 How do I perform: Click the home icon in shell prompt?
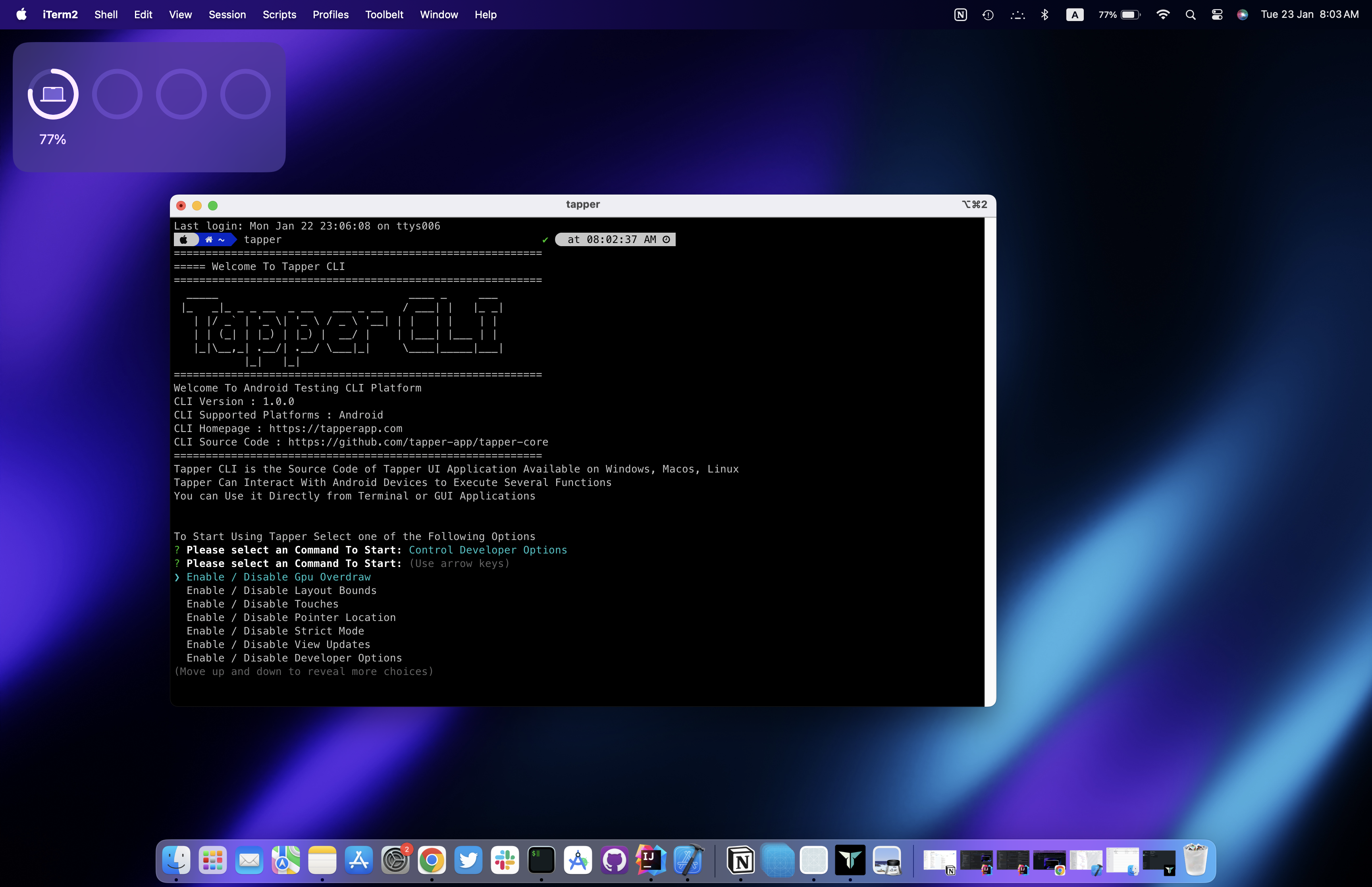tap(209, 239)
